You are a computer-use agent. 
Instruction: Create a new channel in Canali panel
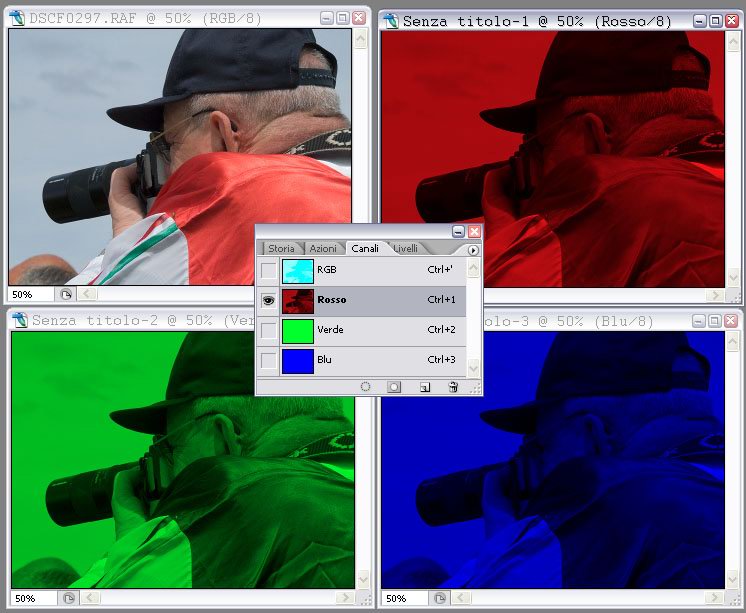424,386
